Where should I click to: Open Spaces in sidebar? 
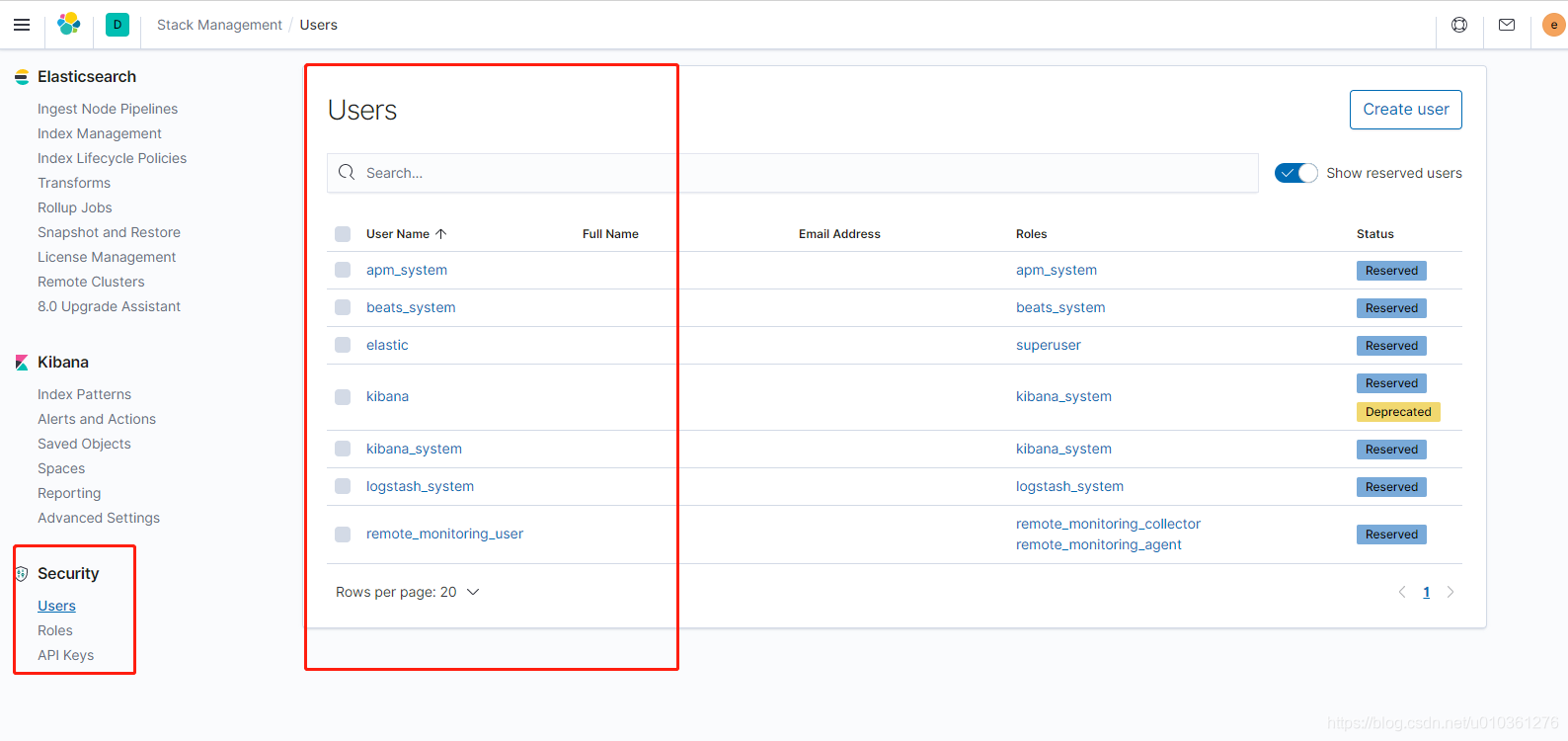tap(61, 468)
